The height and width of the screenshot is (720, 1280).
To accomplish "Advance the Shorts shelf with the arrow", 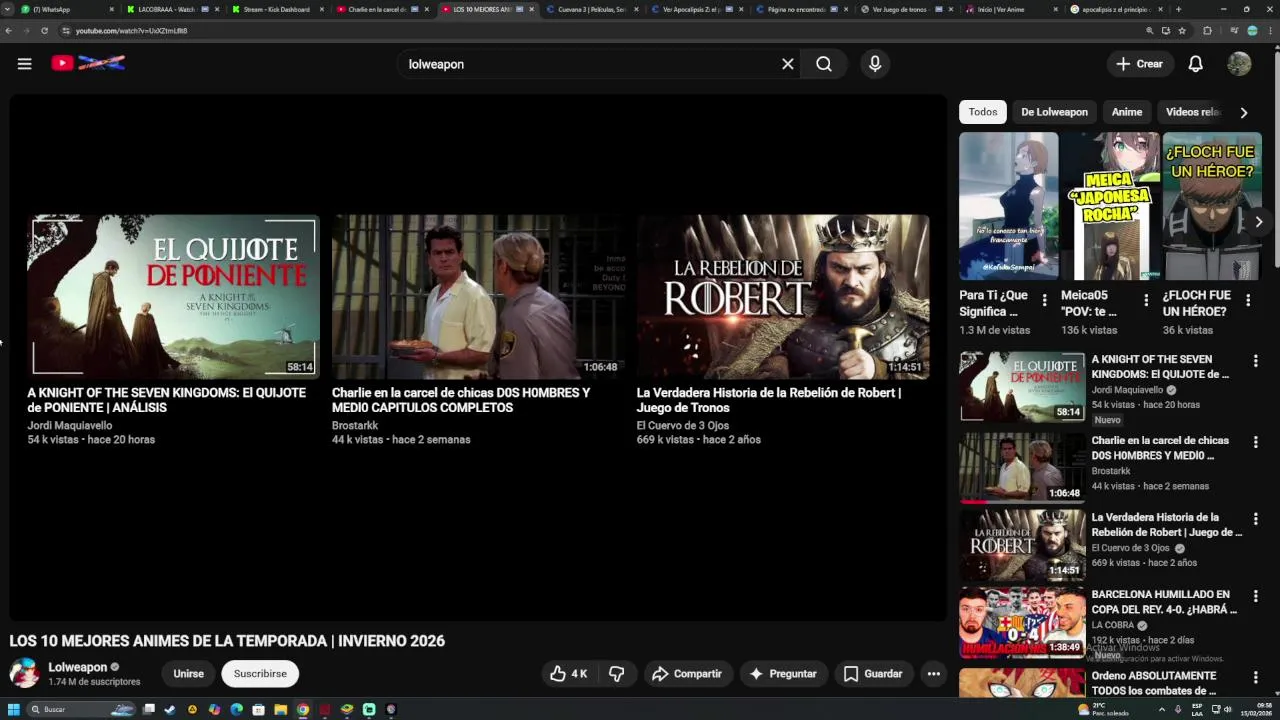I will click(1259, 222).
